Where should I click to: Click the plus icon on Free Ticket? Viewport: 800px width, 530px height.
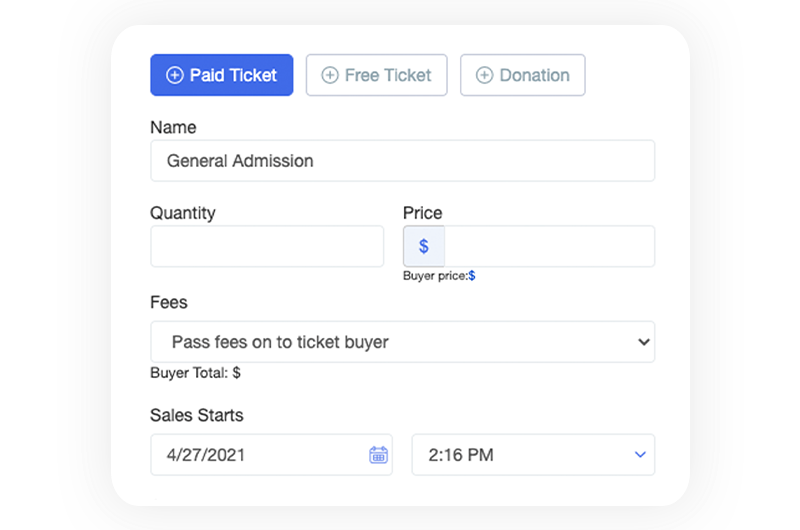329,75
